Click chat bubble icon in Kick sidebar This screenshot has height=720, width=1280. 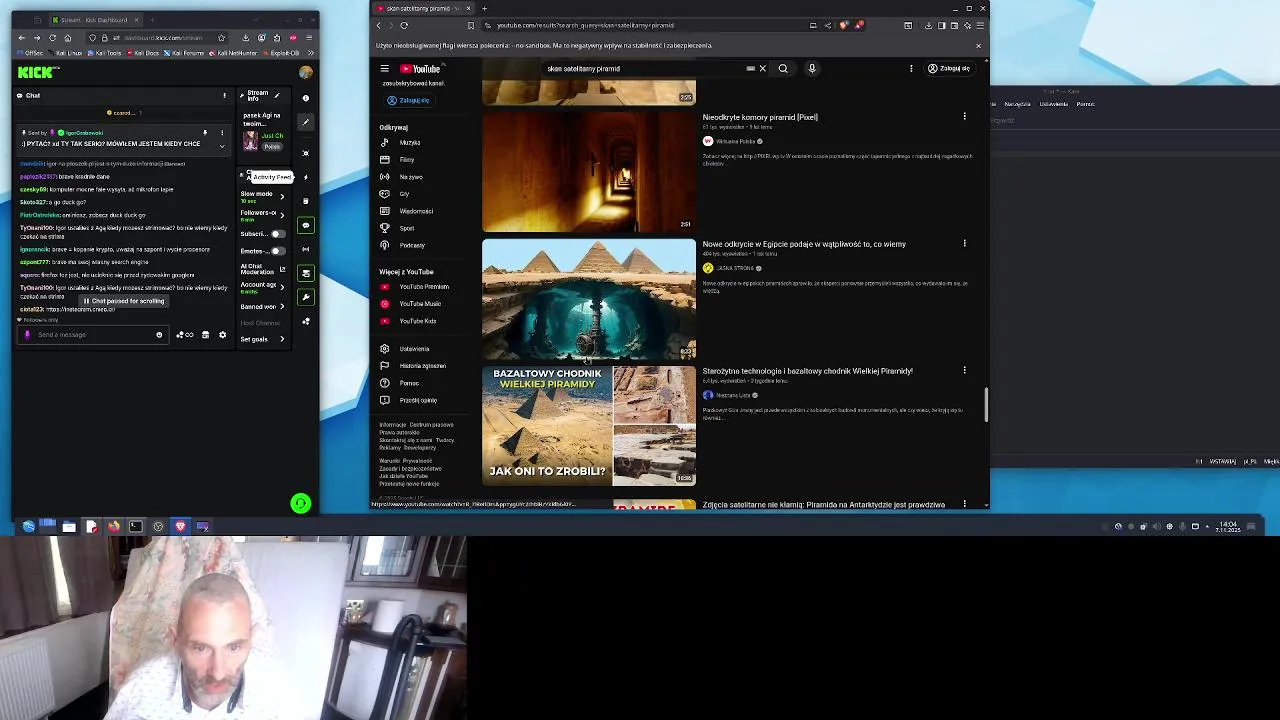coord(306,225)
